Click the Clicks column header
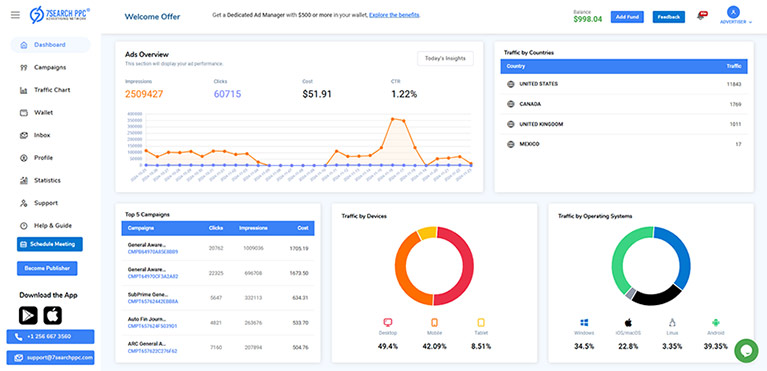Image resolution: width=767 pixels, height=371 pixels. pyautogui.click(x=216, y=228)
